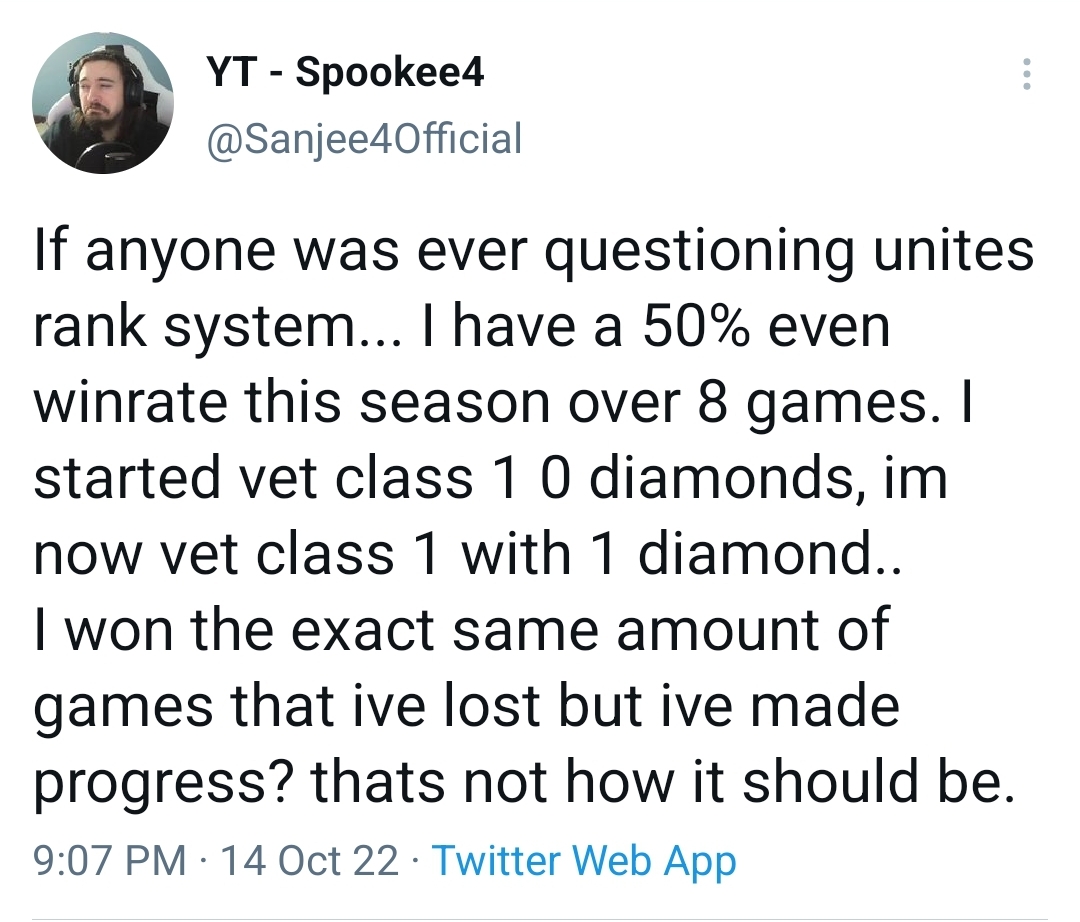Click the 9:07 PM timestamp

click(110, 861)
